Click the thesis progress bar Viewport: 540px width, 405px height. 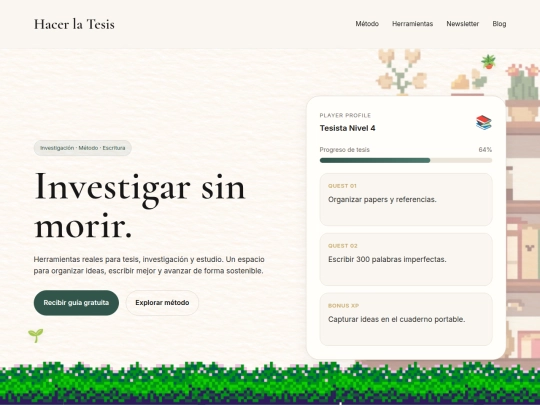pos(406,160)
